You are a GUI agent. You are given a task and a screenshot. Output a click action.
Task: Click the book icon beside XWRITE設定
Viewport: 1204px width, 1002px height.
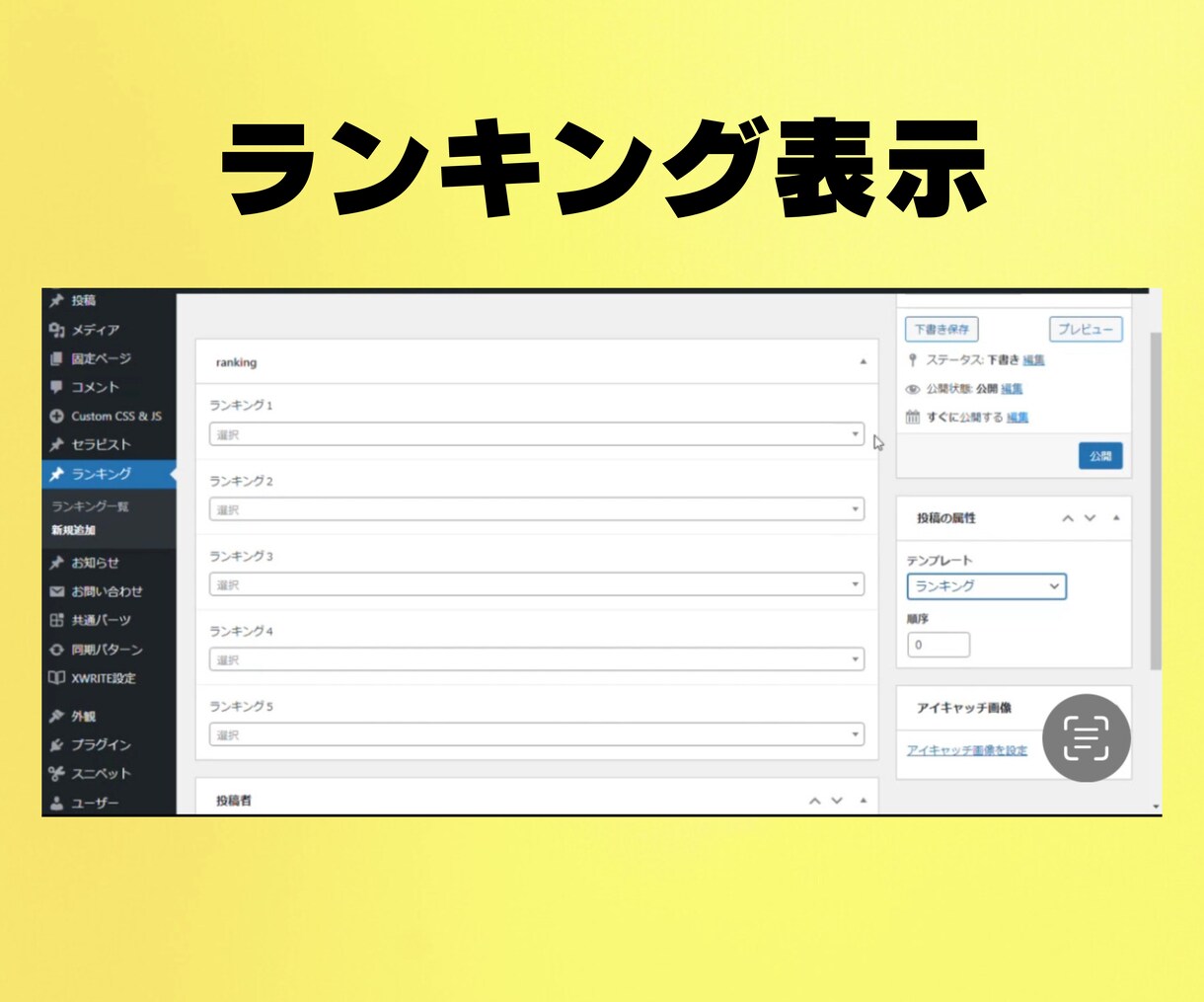(x=57, y=678)
